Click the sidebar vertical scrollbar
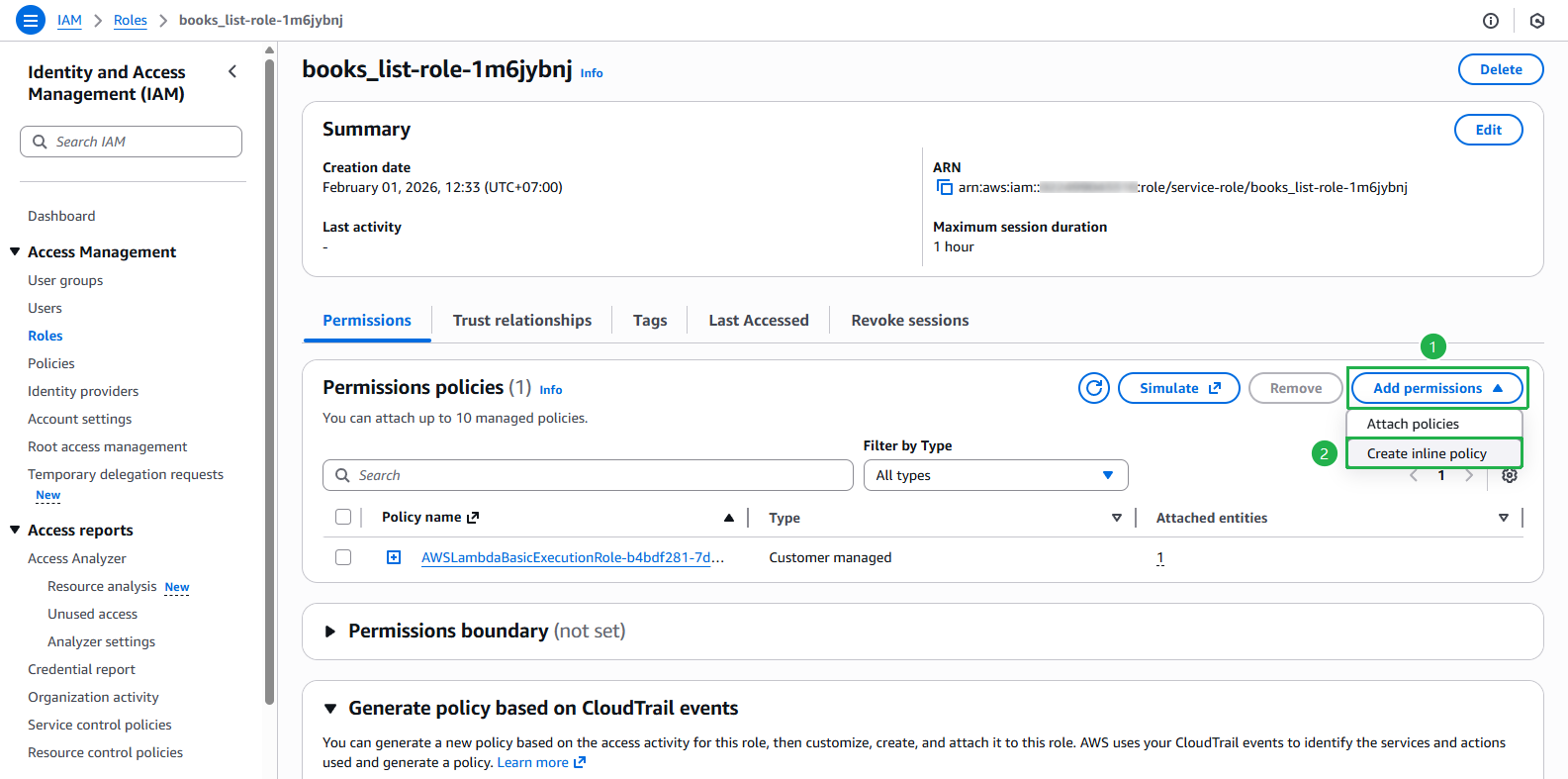The width and height of the screenshot is (1568, 779). pos(269,381)
